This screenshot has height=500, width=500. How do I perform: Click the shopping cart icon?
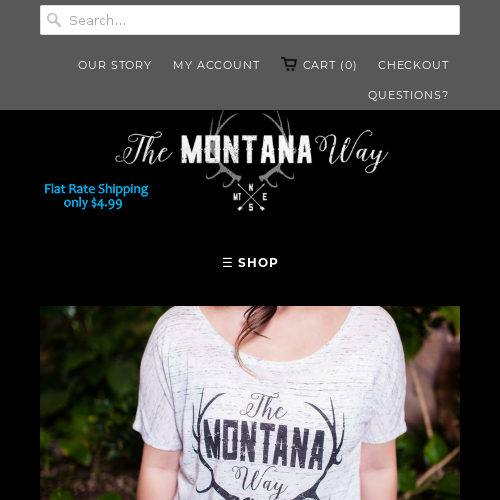pos(289,64)
